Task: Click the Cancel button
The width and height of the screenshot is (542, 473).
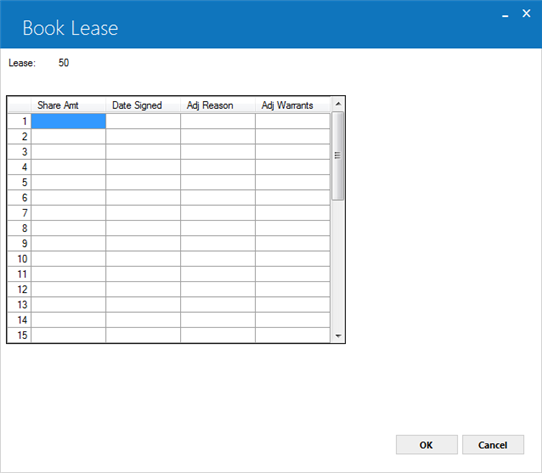Action: (493, 445)
